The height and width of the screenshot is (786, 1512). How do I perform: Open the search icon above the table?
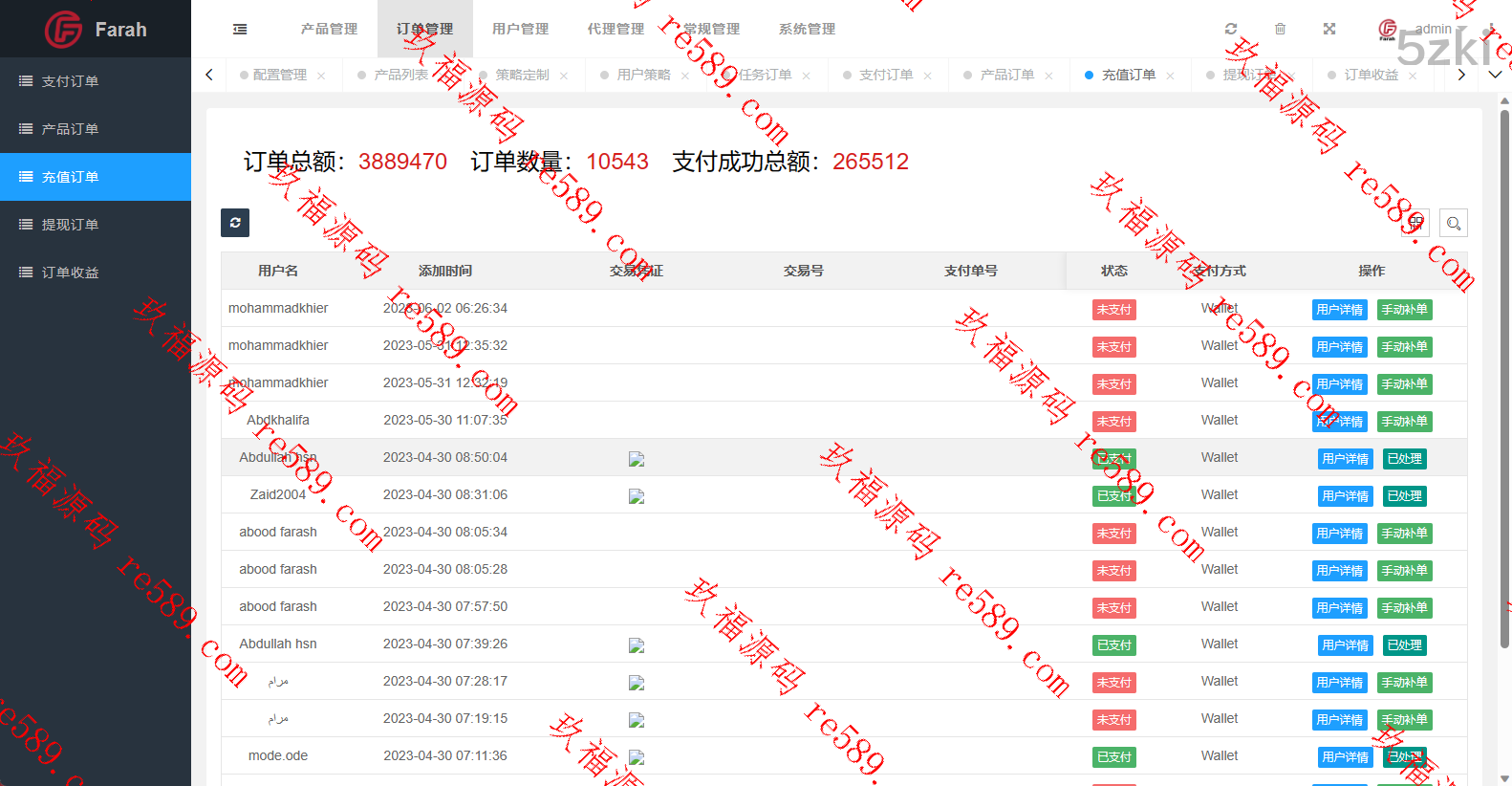click(x=1453, y=223)
